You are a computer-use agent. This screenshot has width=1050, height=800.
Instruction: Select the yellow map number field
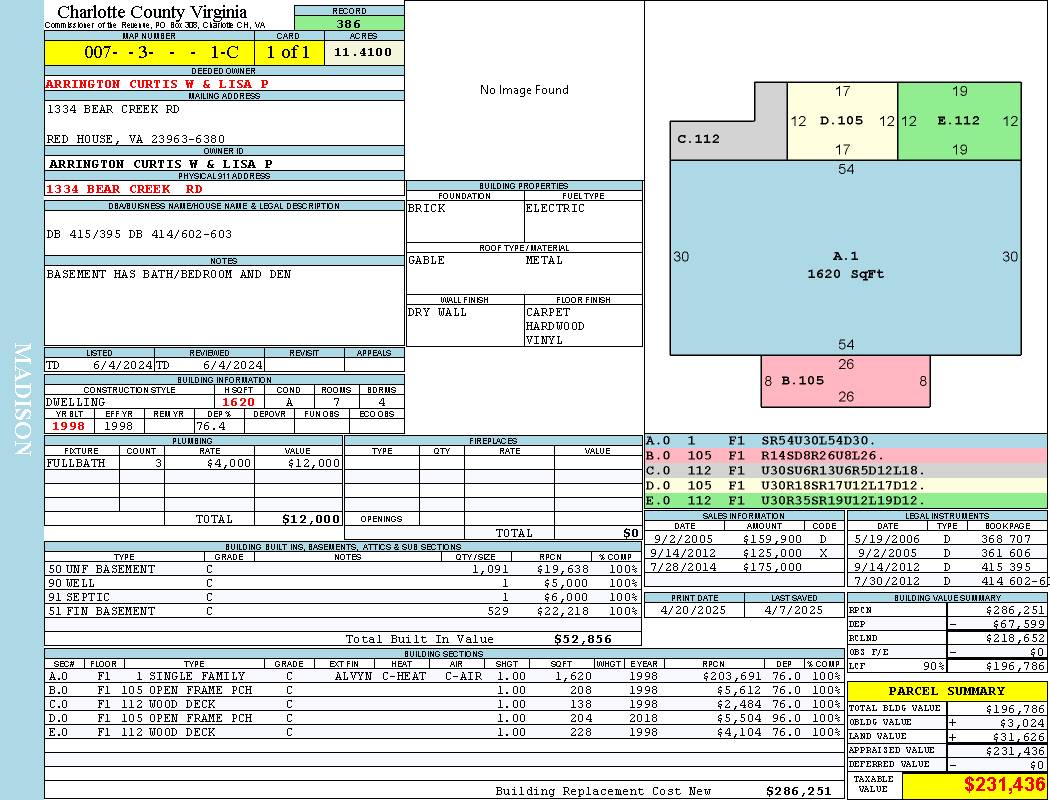tap(149, 52)
